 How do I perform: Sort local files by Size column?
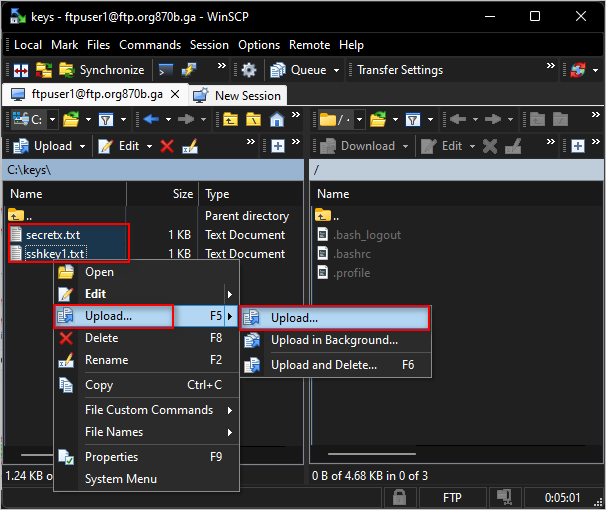tap(162, 194)
